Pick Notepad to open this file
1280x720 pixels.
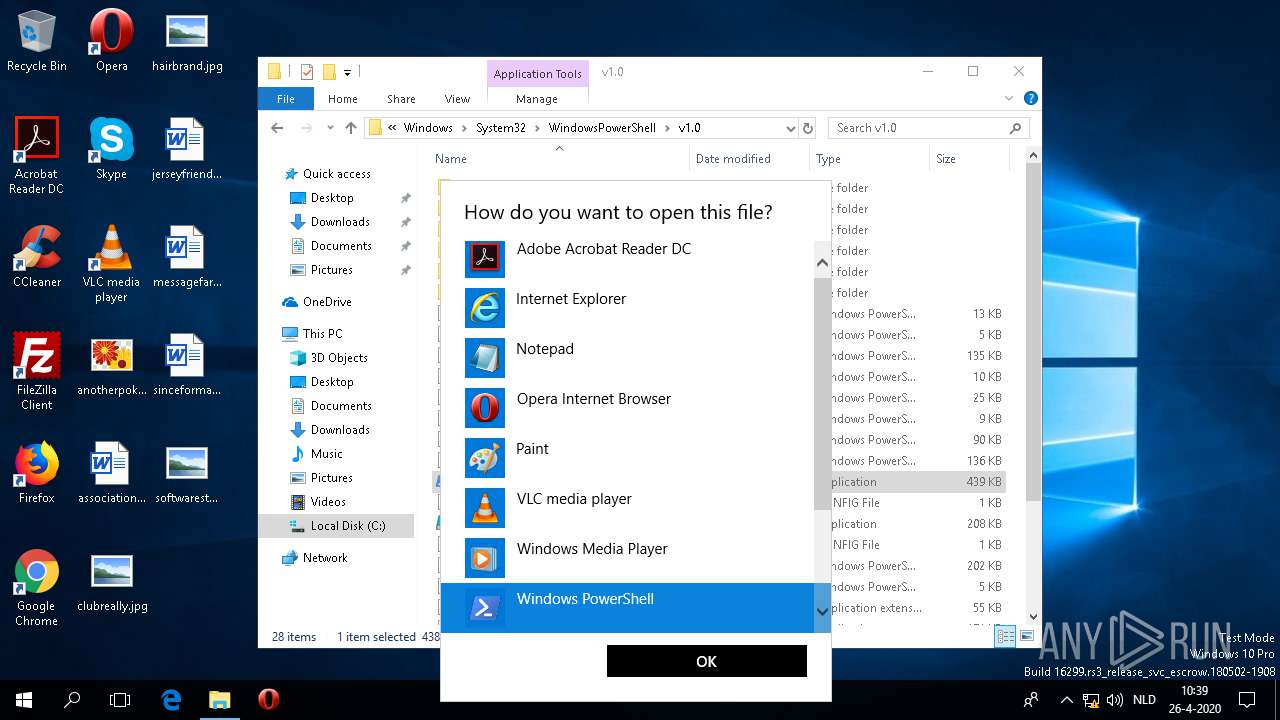[x=627, y=358]
